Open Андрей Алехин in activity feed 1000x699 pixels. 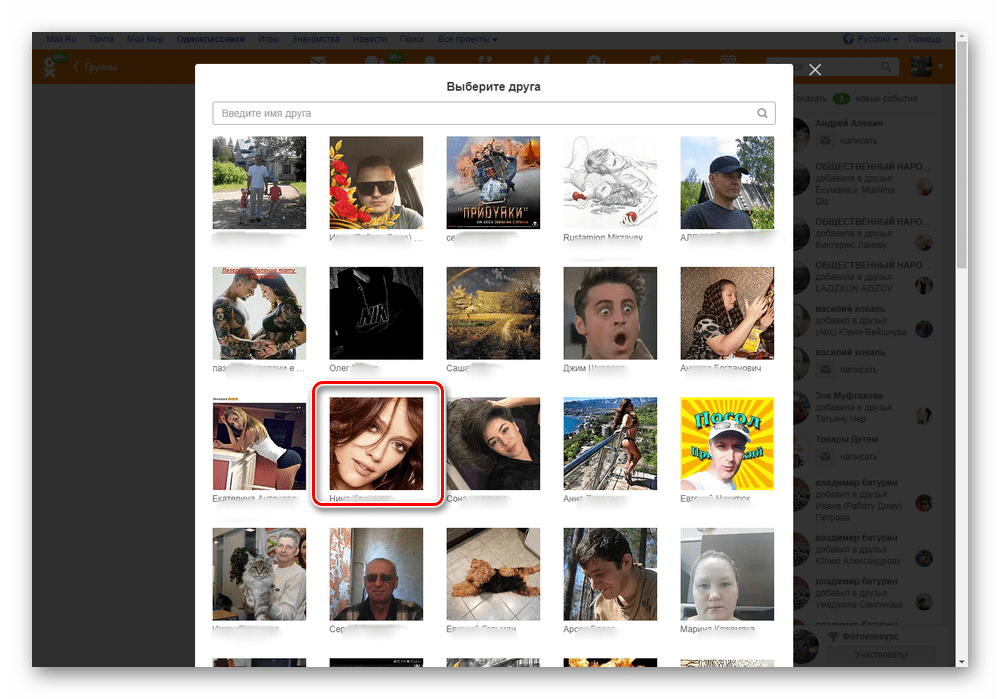coord(849,122)
